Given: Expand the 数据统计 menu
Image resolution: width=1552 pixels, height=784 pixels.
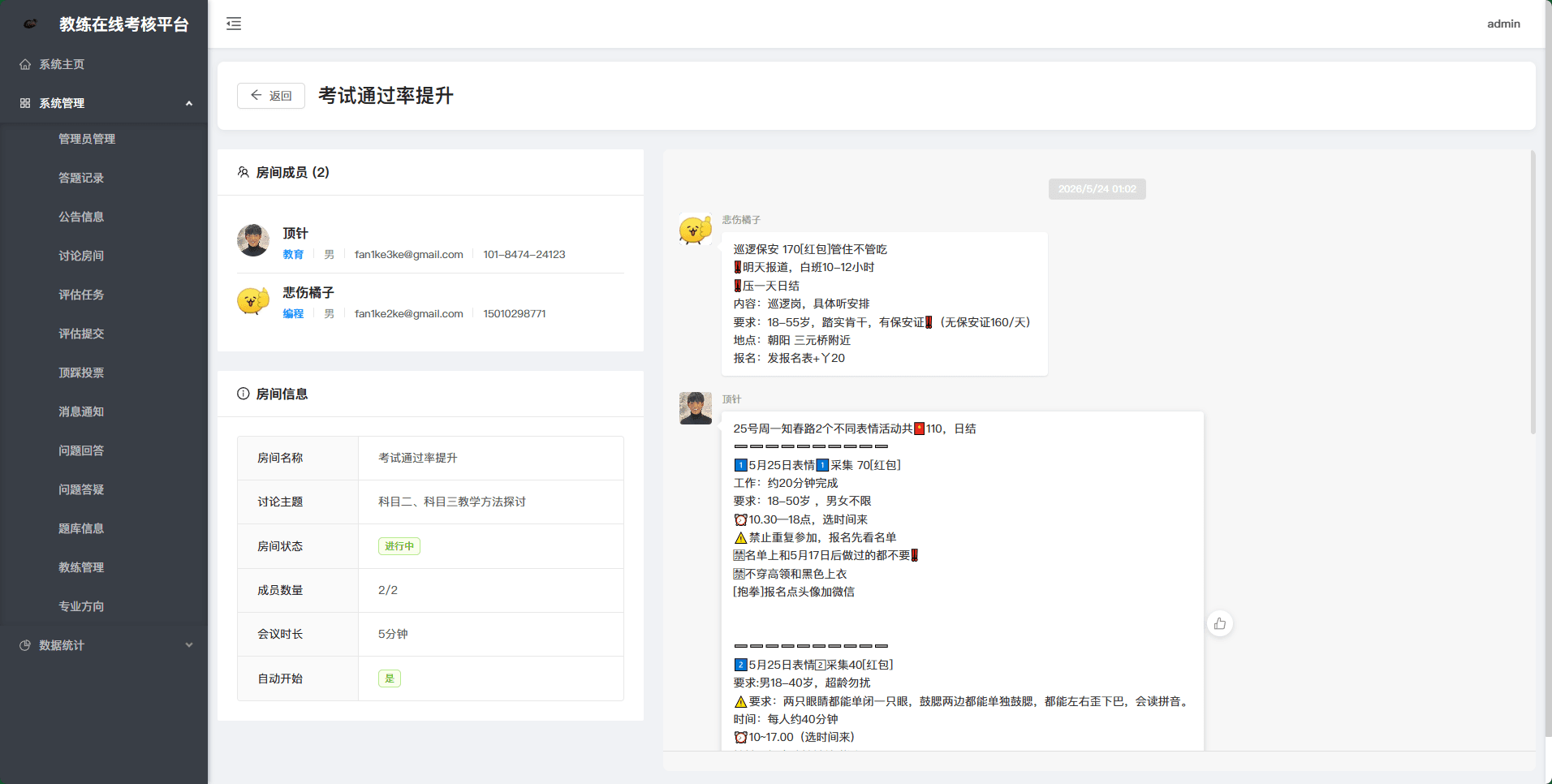Looking at the screenshot, I should coord(104,645).
